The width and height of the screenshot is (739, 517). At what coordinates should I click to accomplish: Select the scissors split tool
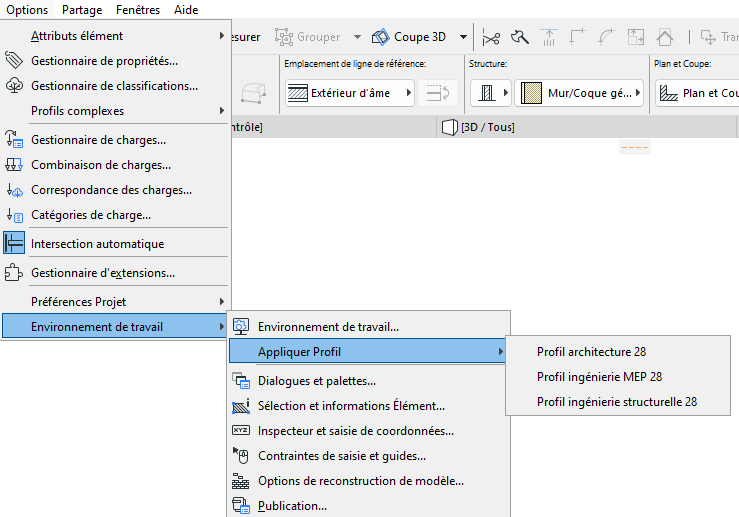(x=491, y=37)
